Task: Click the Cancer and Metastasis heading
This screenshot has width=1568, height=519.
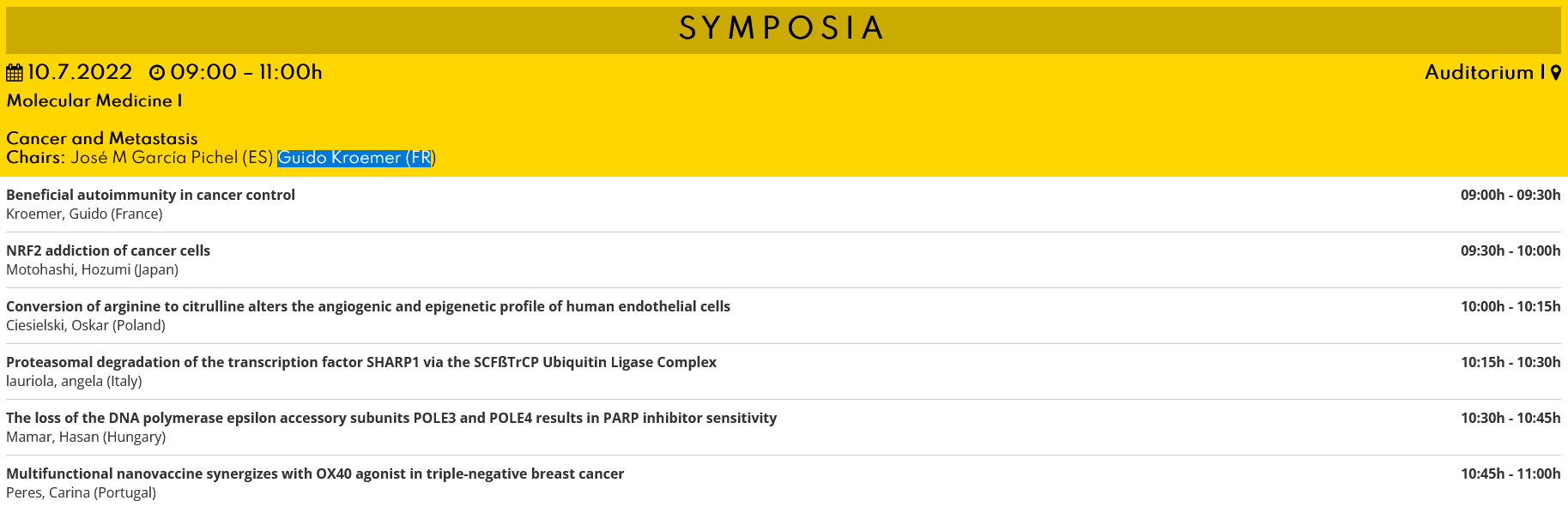Action: [102, 138]
